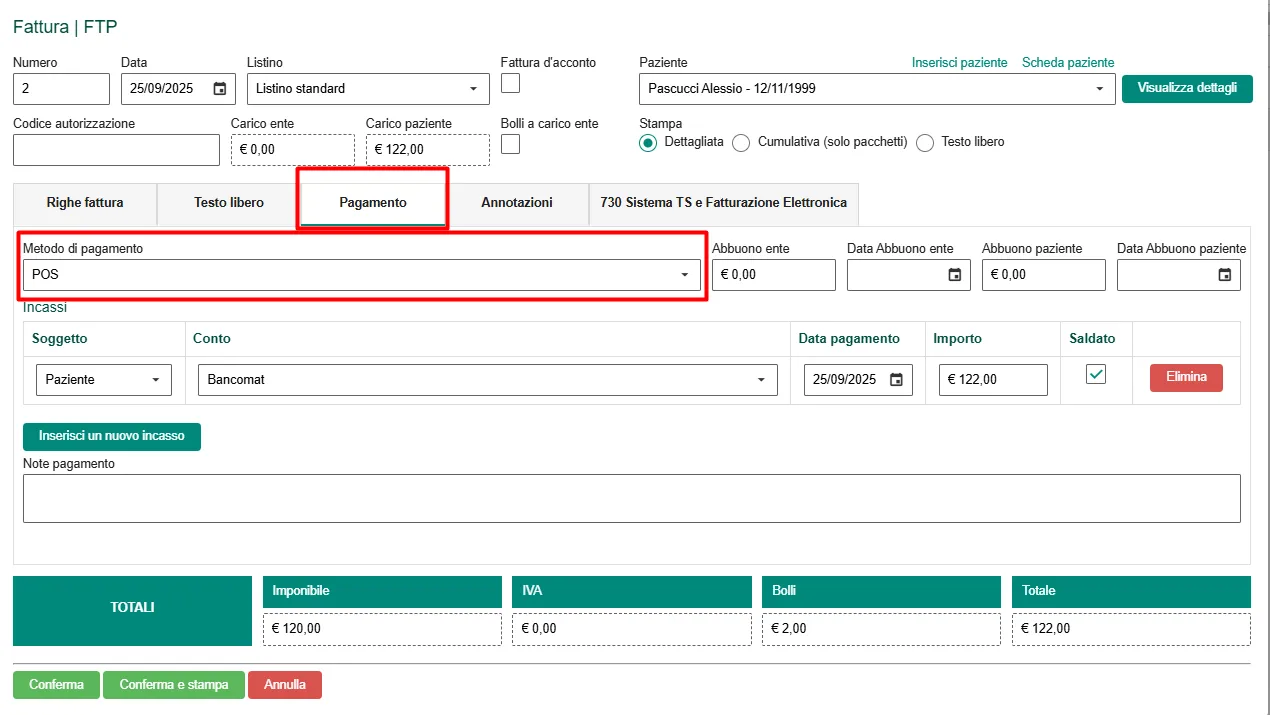Viewport: 1270px width, 715px height.
Task: Follow the Scheda paziente link
Action: (x=1067, y=63)
